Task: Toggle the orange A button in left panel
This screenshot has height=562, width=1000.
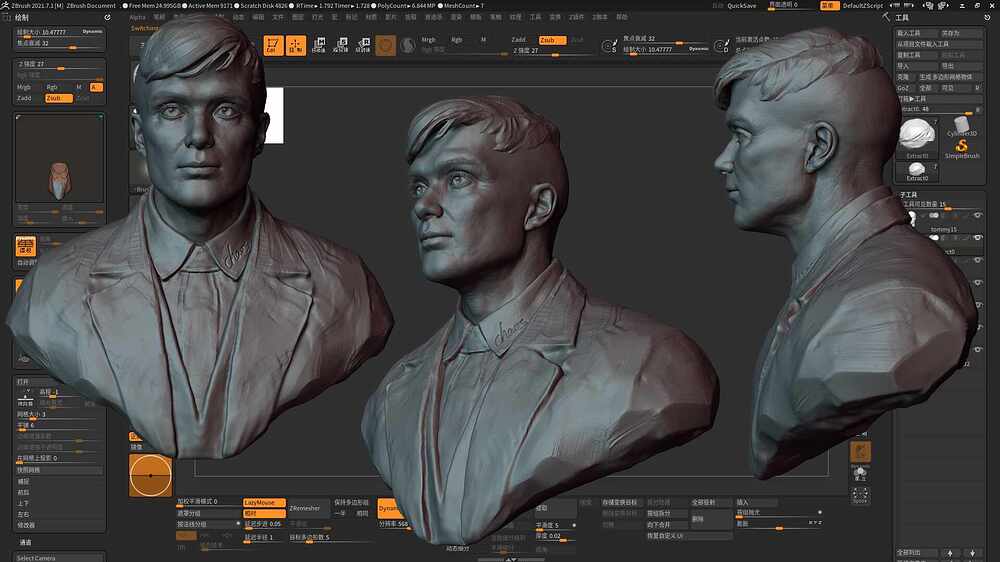Action: 96,87
